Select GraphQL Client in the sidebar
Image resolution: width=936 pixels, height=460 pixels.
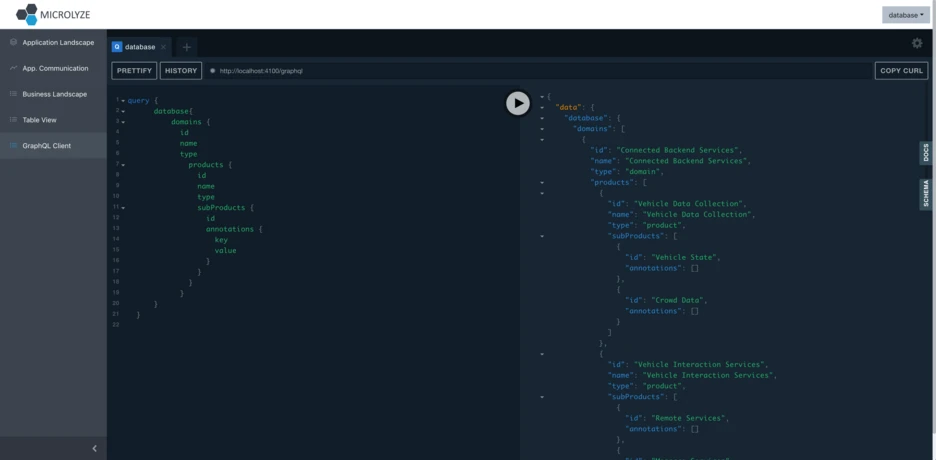point(46,146)
